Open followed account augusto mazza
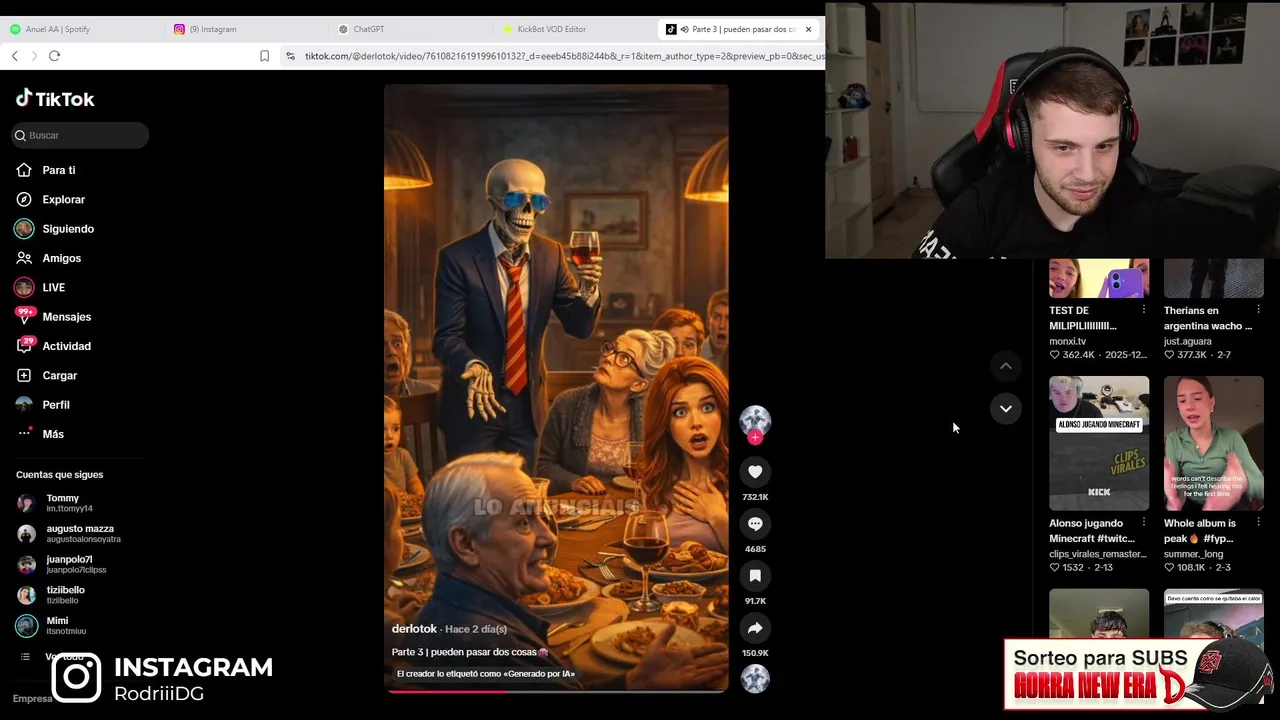The image size is (1280, 720). coord(80,533)
